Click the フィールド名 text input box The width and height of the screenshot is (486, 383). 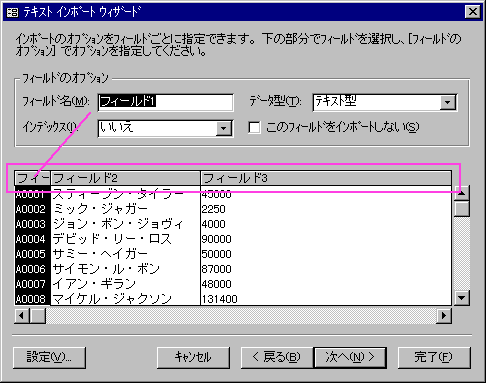click(166, 102)
